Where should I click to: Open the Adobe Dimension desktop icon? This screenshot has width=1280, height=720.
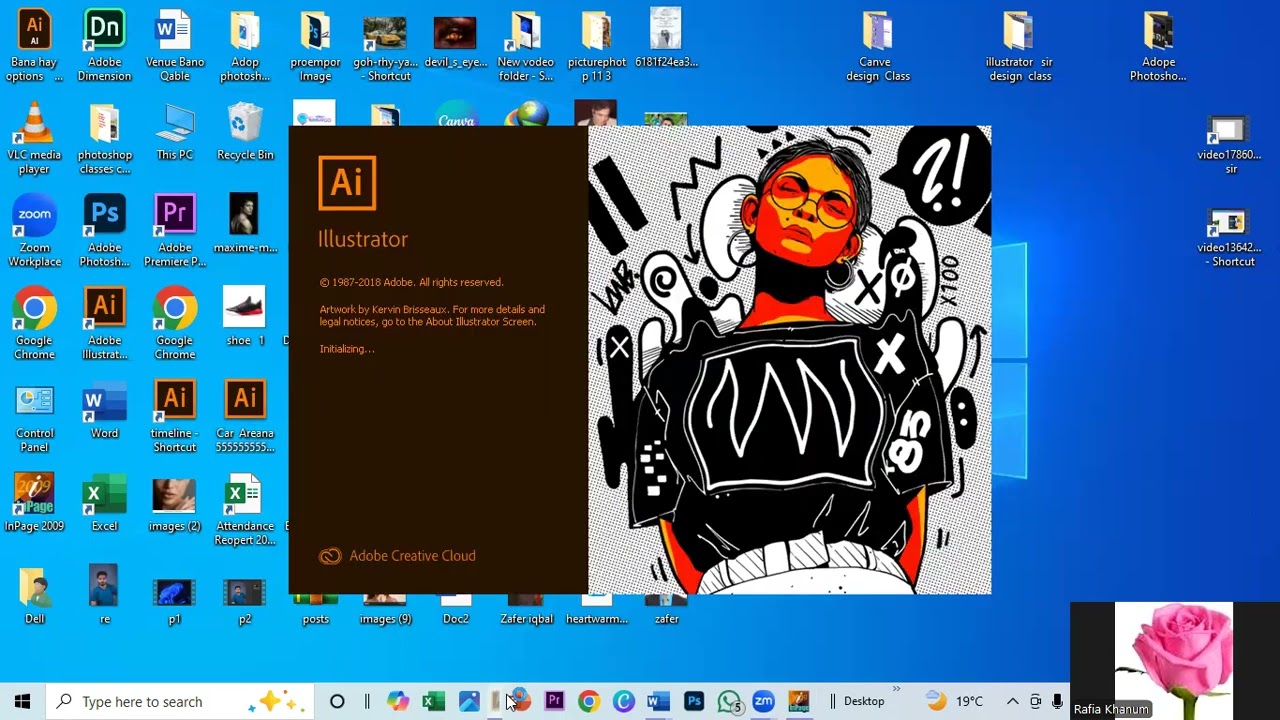[x=104, y=45]
